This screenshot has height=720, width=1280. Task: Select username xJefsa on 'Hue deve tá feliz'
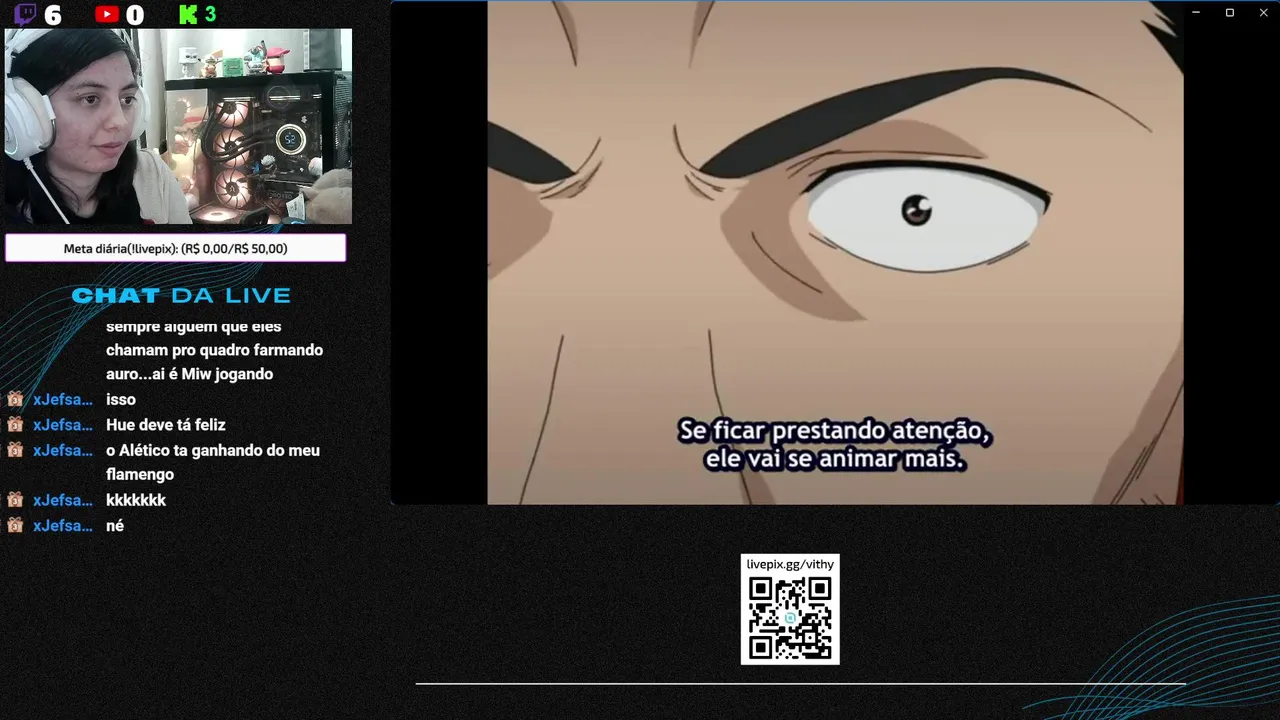(63, 425)
